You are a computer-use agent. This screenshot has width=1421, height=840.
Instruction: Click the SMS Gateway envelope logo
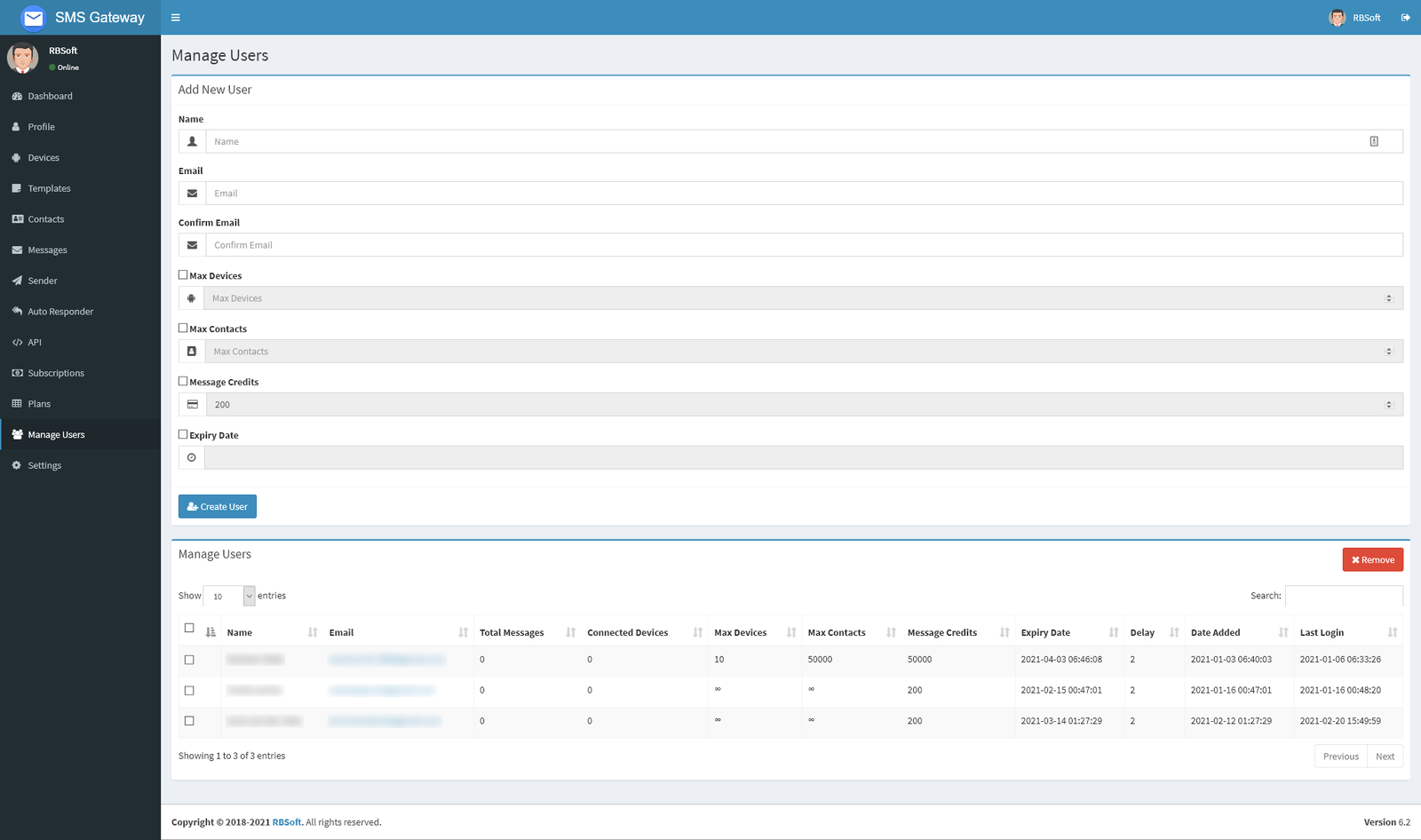click(33, 18)
